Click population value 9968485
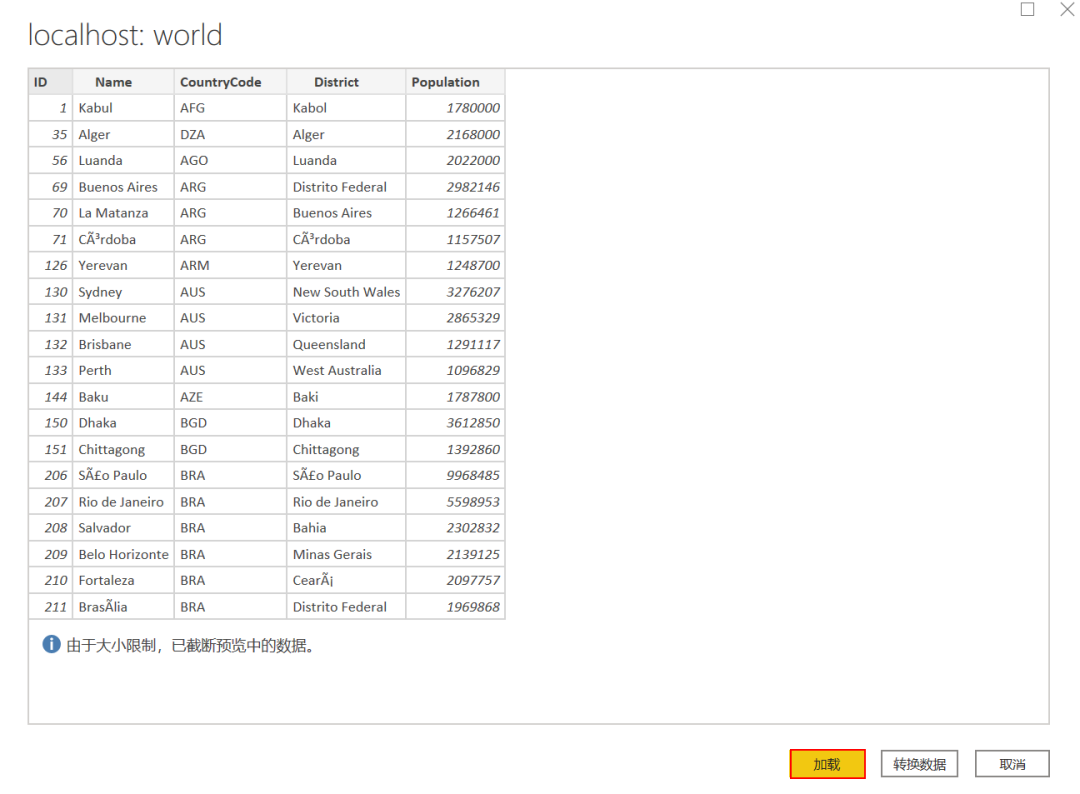1080x794 pixels. [x=455, y=475]
